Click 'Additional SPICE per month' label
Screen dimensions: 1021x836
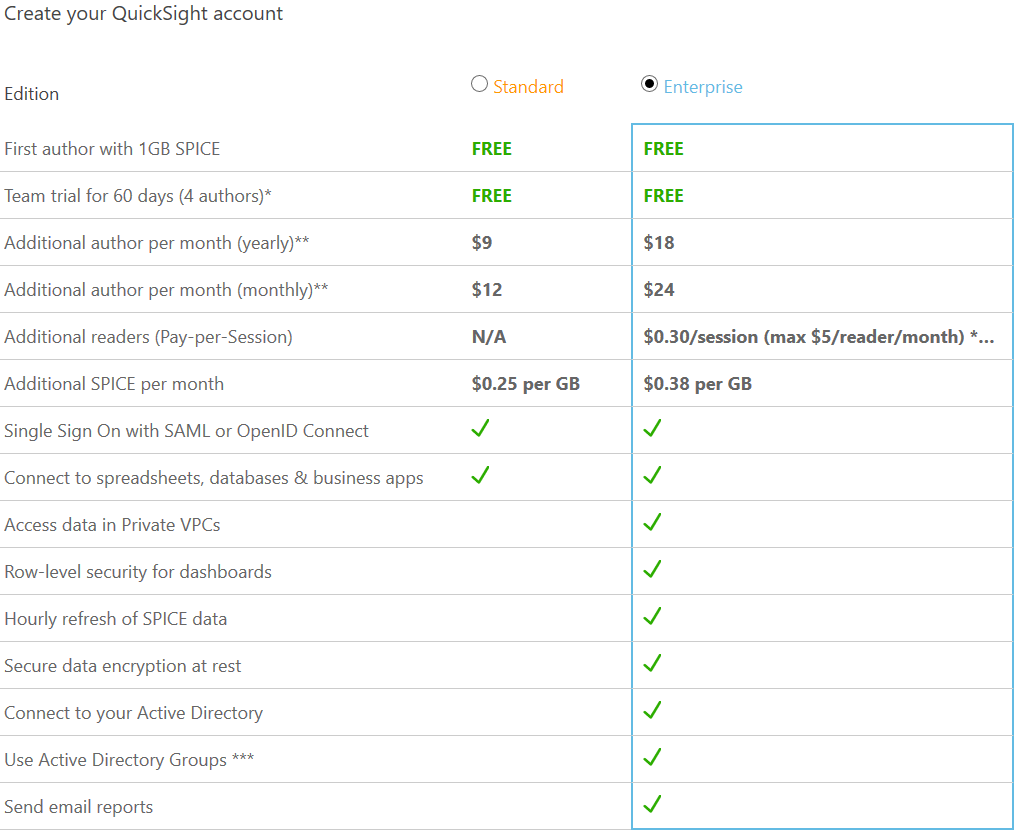tap(114, 383)
